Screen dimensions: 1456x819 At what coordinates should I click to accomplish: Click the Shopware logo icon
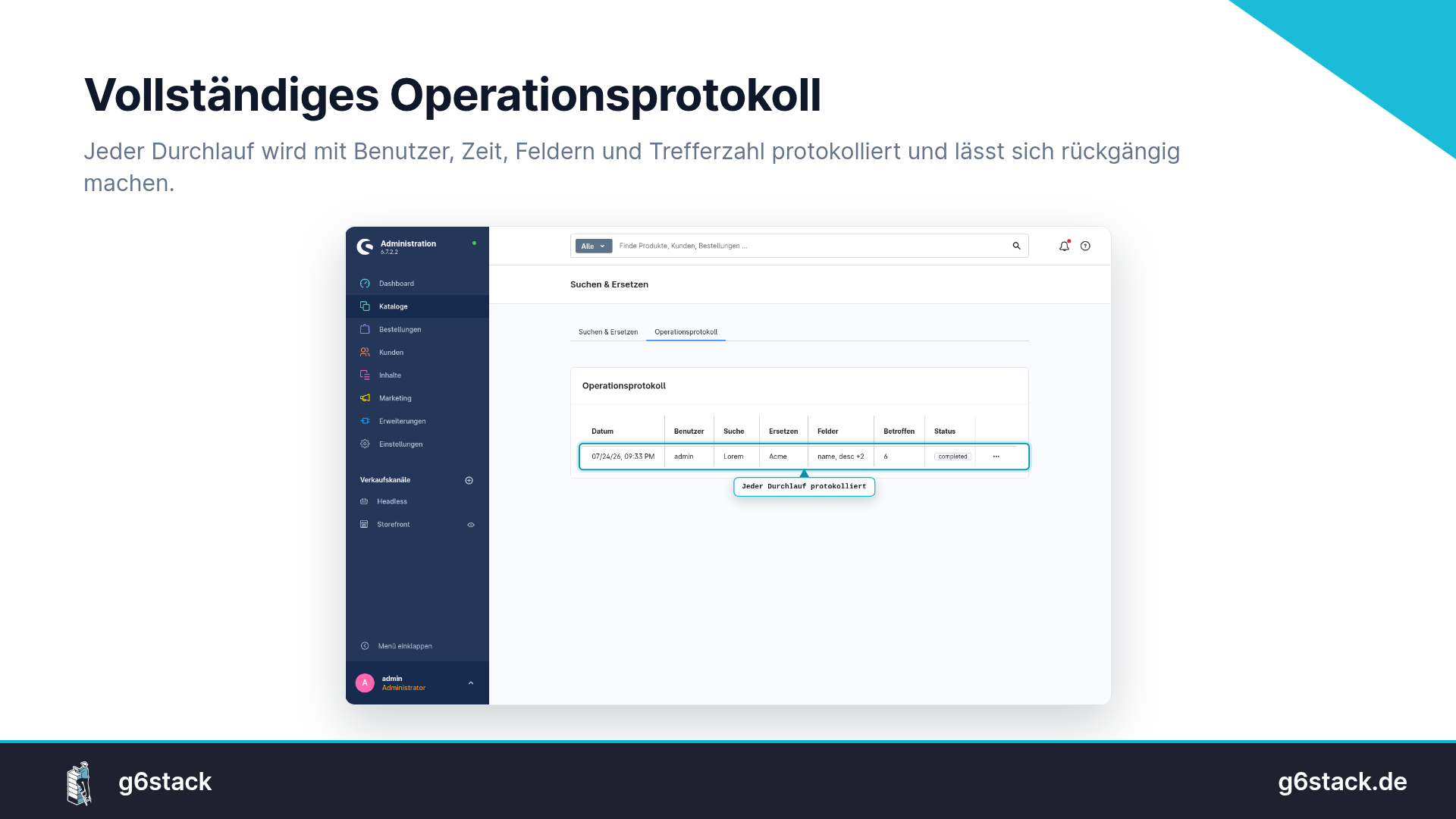pos(365,246)
